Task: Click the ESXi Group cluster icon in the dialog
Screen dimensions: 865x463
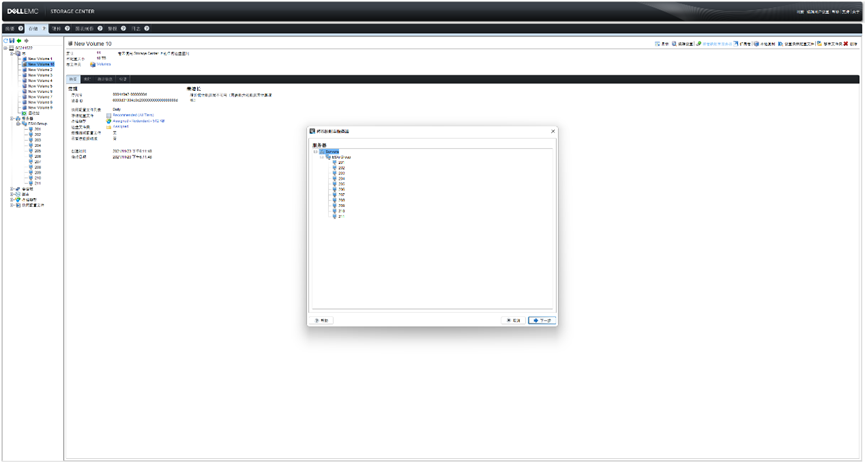Action: pyautogui.click(x=328, y=157)
